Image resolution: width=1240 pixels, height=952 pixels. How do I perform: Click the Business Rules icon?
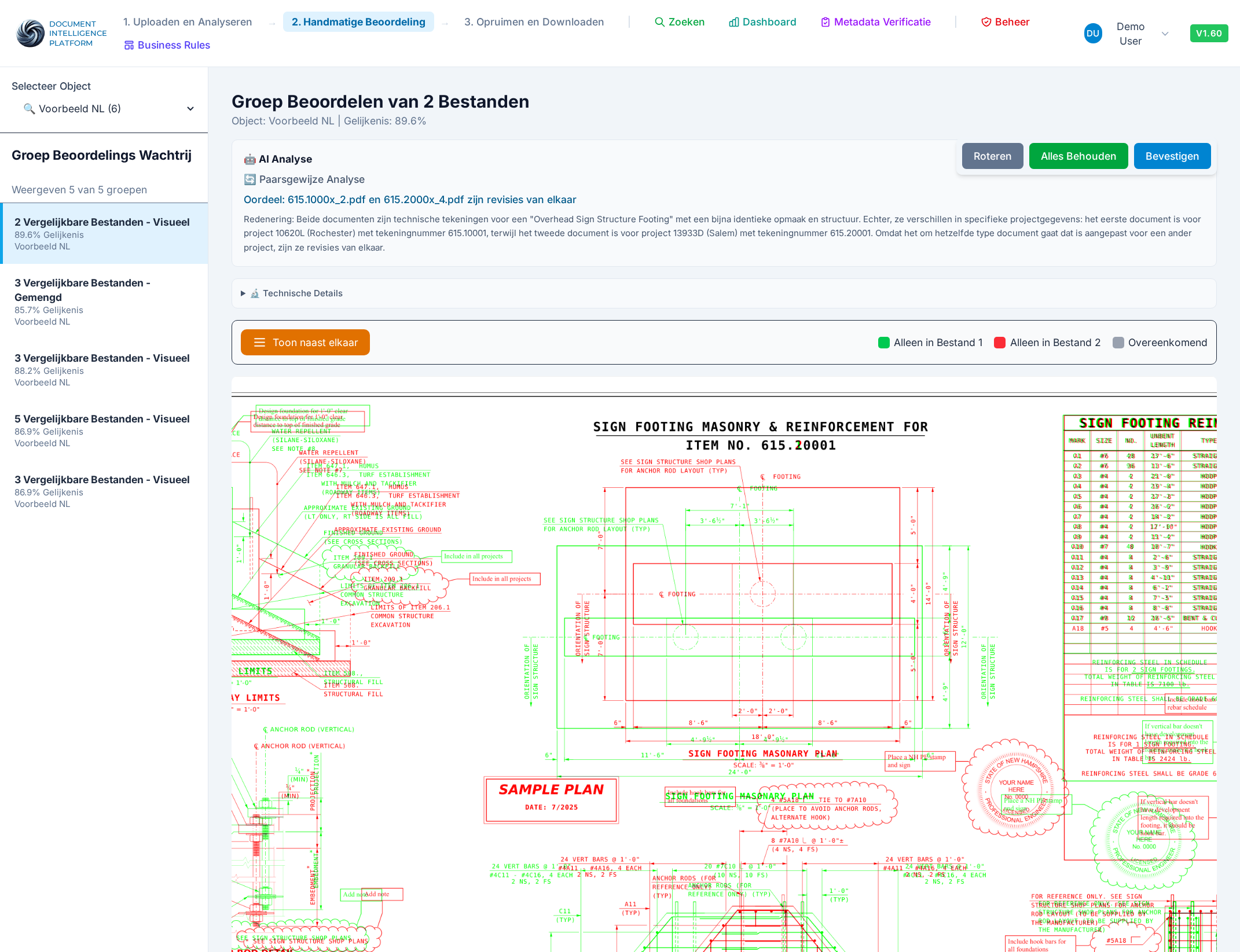click(129, 45)
